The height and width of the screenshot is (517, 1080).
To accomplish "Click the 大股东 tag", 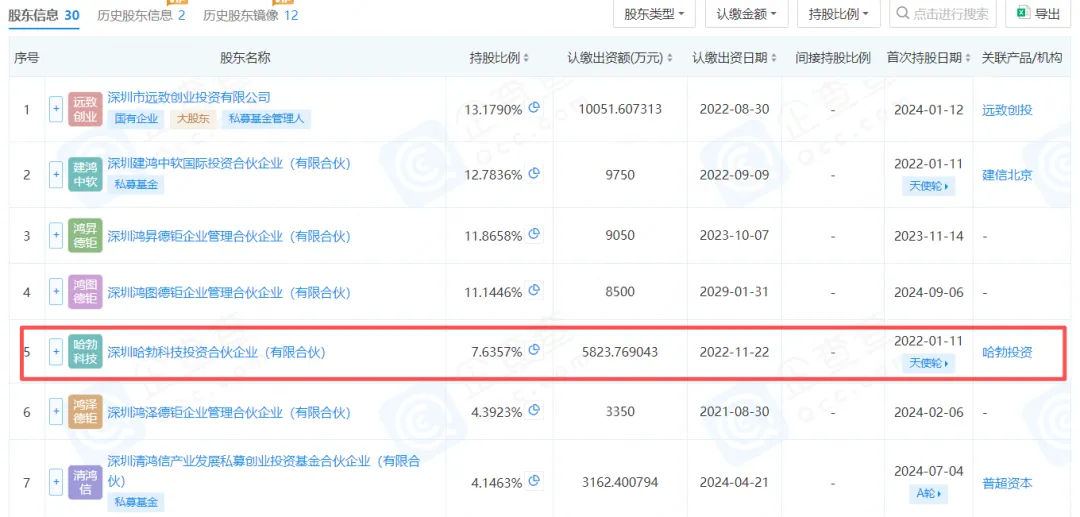I will (191, 119).
